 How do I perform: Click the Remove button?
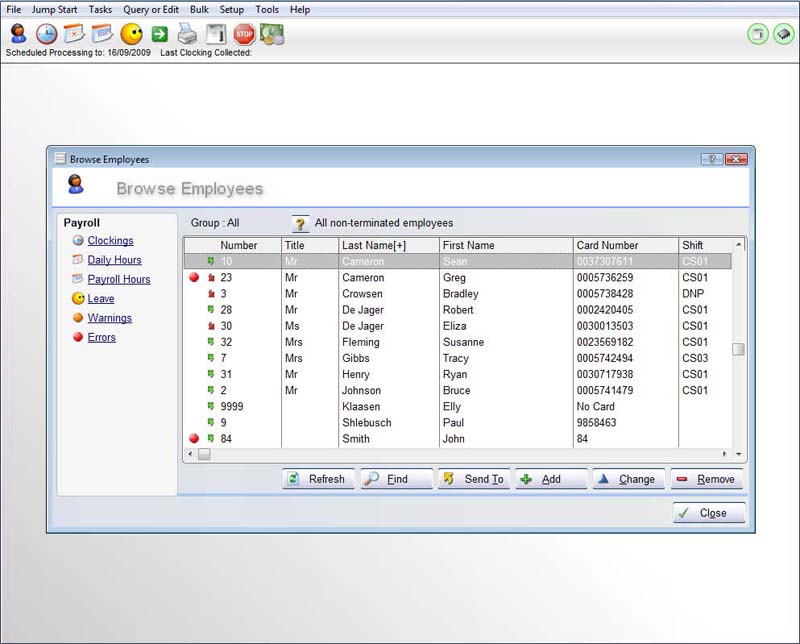point(706,479)
